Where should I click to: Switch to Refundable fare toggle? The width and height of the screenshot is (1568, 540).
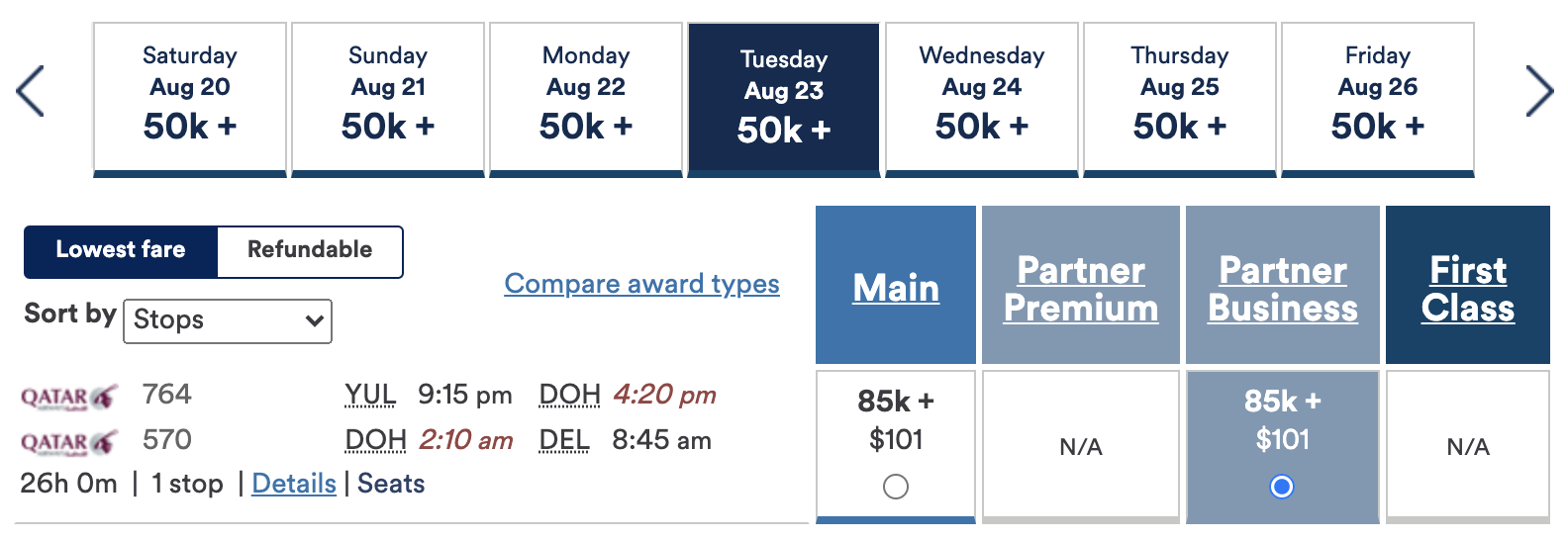point(310,250)
